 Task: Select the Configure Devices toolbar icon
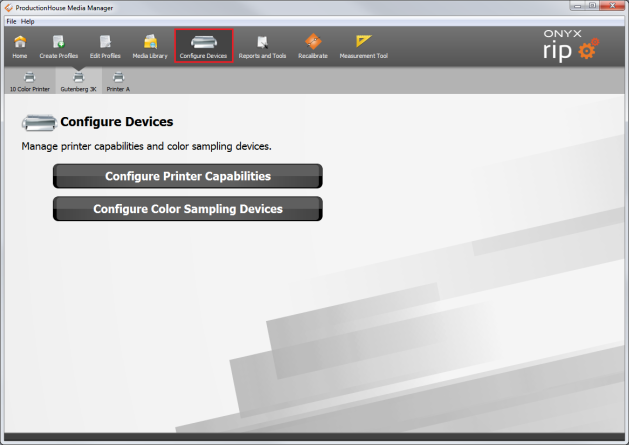click(x=204, y=46)
